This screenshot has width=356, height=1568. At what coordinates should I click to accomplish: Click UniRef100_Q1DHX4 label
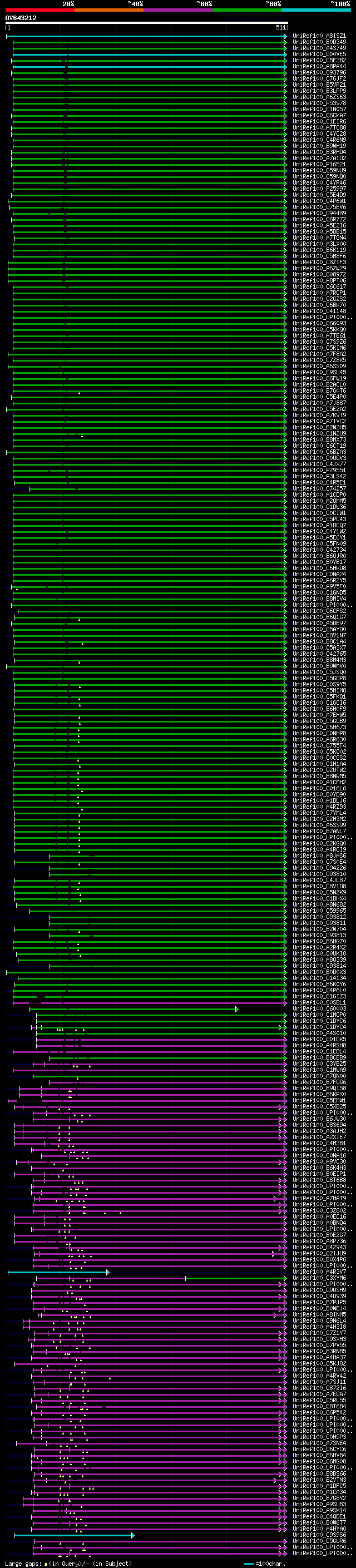pyautogui.click(x=319, y=898)
